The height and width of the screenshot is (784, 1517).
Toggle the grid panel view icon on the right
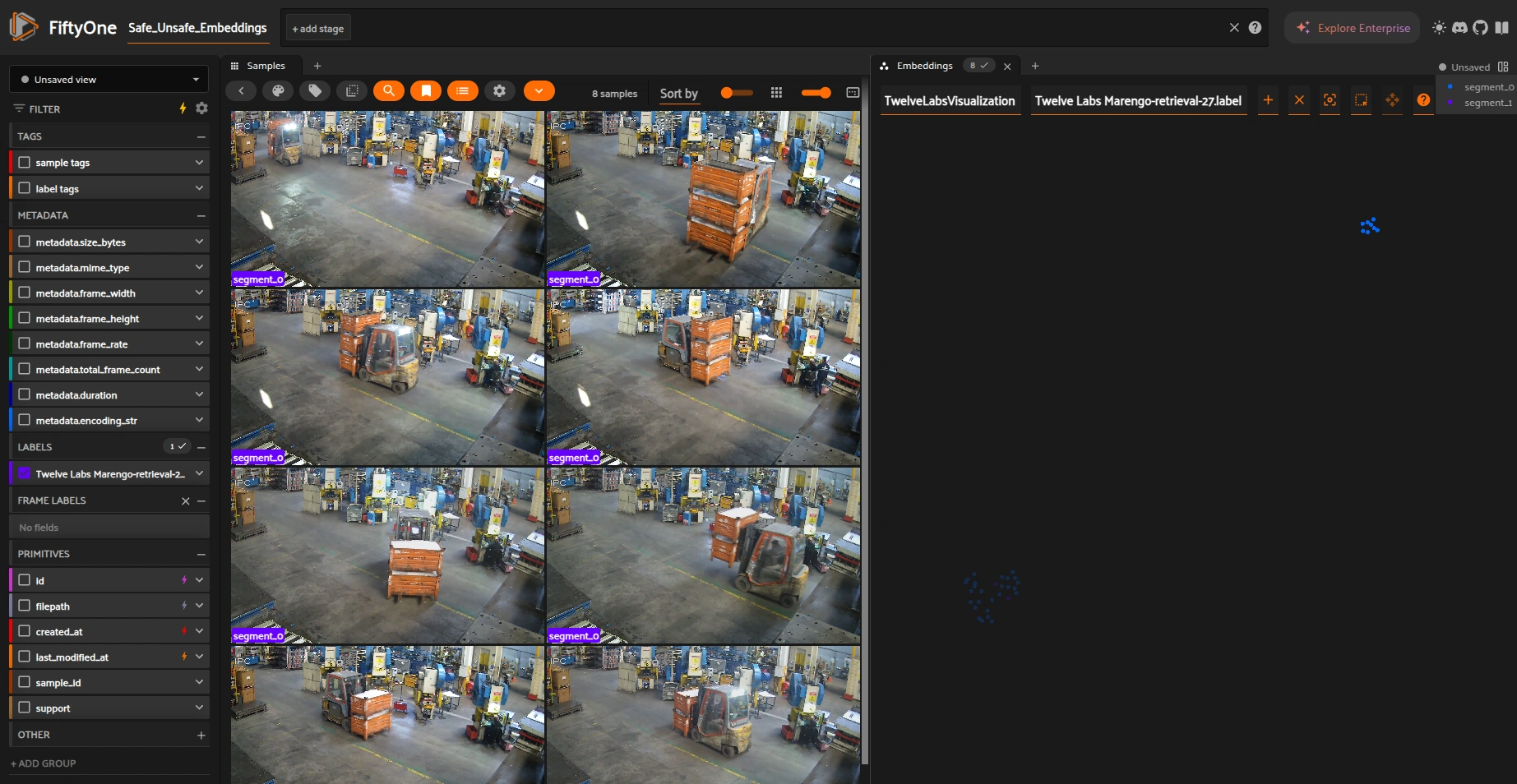coord(853,93)
